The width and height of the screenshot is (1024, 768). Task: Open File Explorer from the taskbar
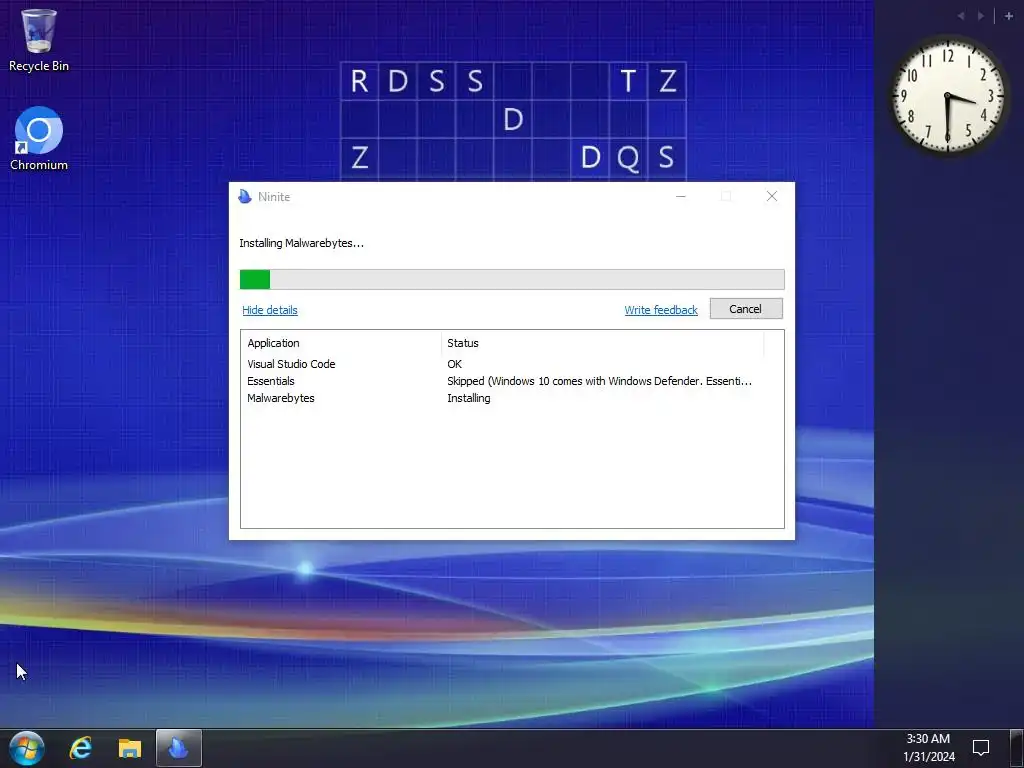pyautogui.click(x=130, y=748)
